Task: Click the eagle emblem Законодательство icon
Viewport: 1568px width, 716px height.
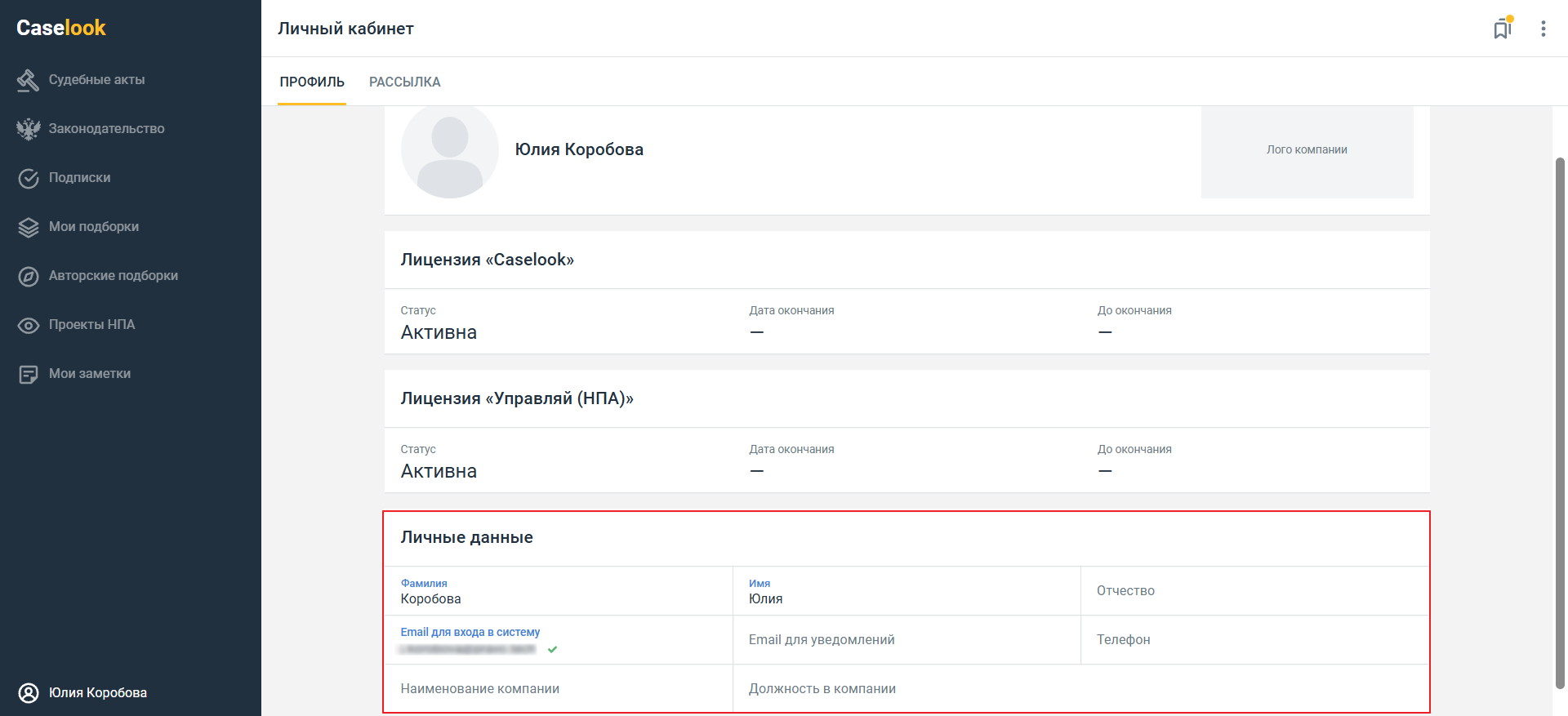Action: [x=29, y=129]
